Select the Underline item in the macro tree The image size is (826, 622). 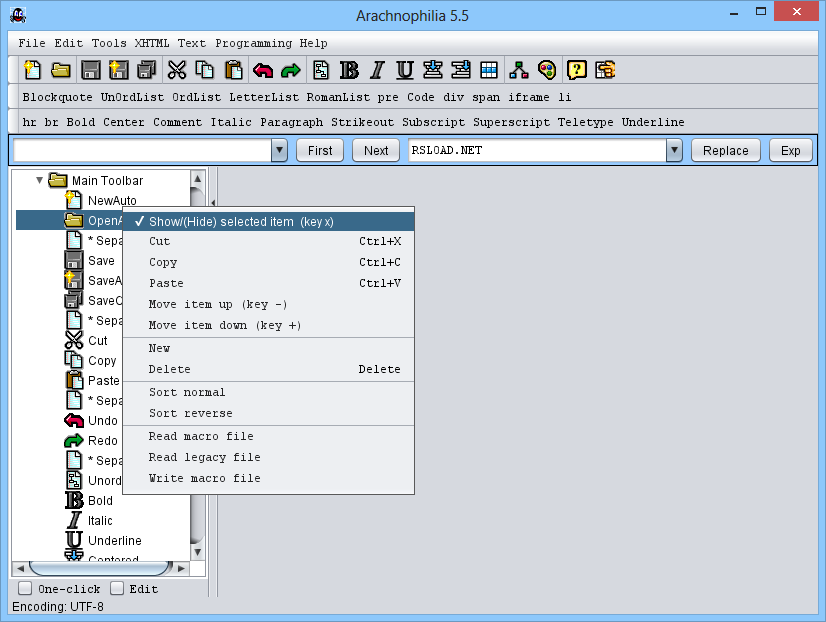tap(115, 540)
